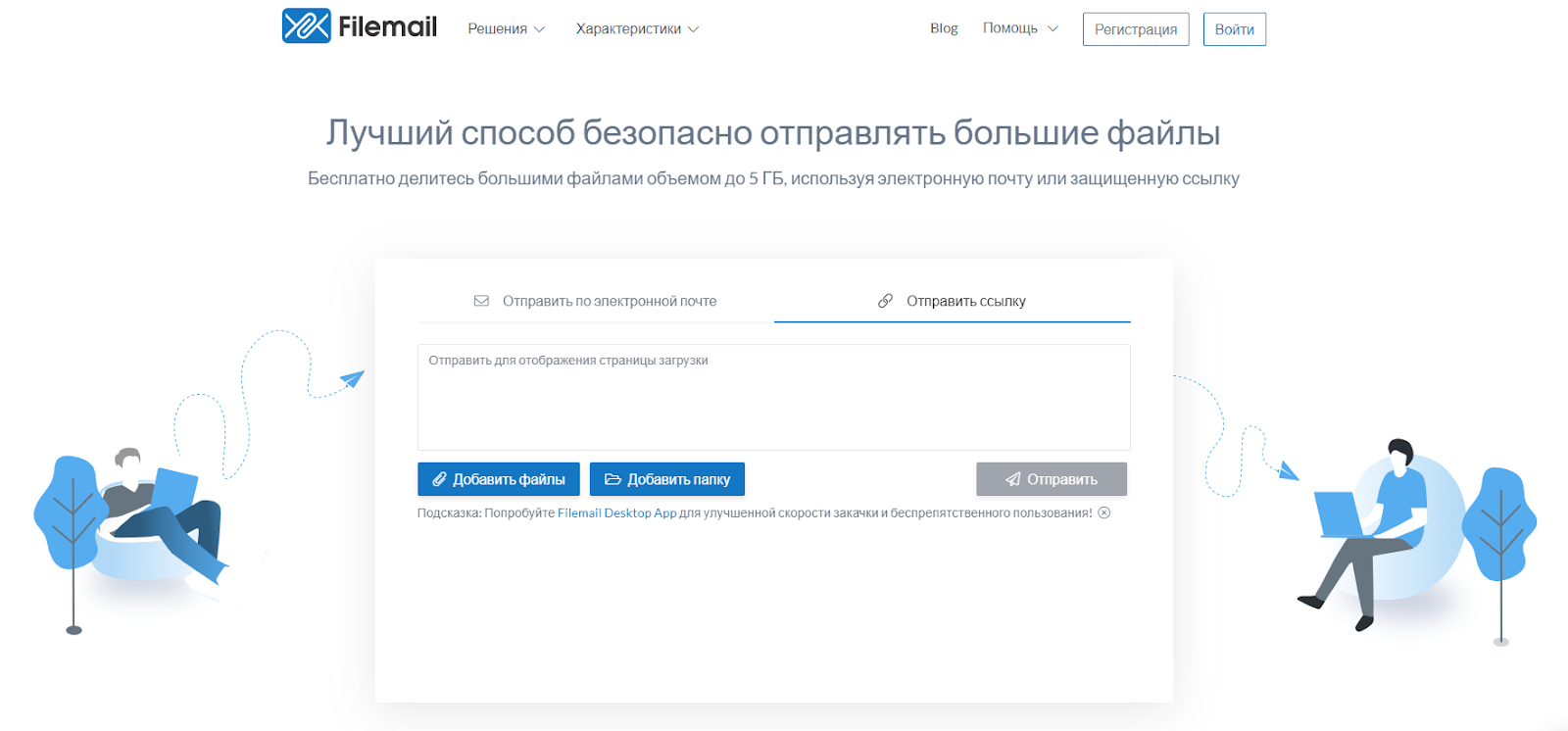Screen dimensions: 1568x731
Task: Expand the Помощь dropdown arrow
Action: (1053, 28)
